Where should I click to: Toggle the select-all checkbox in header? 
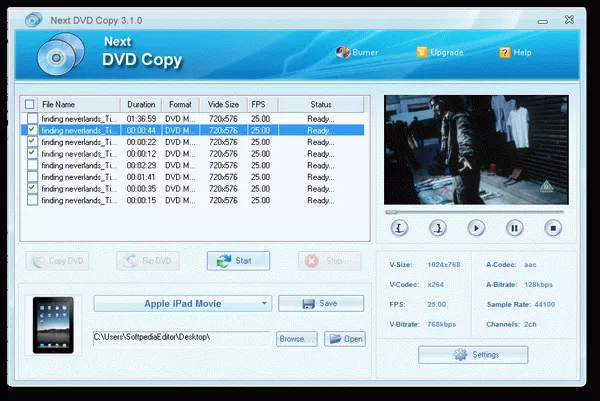click(29, 104)
